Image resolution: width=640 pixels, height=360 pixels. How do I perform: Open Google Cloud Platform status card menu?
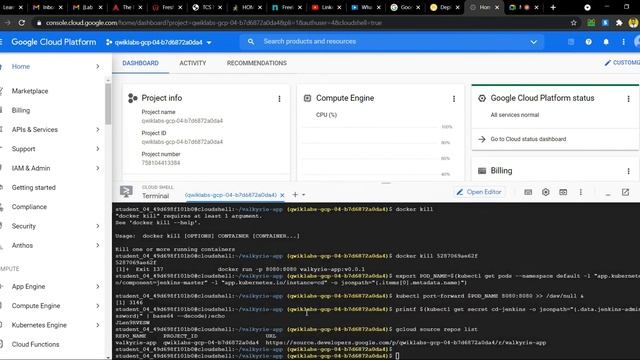(x=628, y=98)
